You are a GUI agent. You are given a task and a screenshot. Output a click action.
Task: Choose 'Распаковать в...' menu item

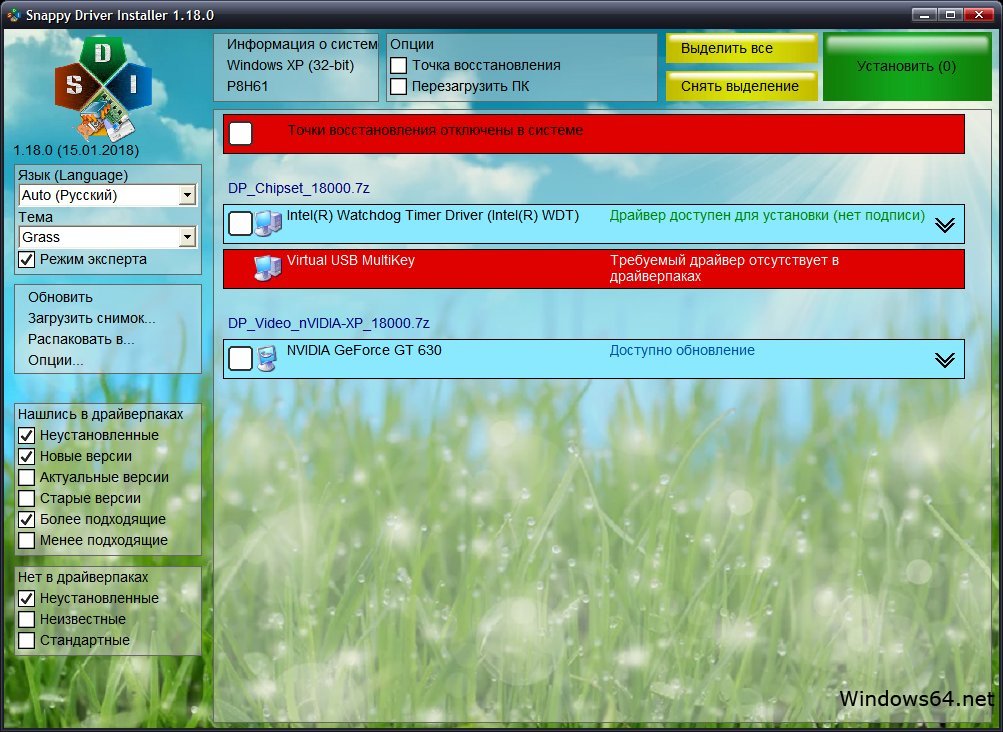click(x=81, y=340)
